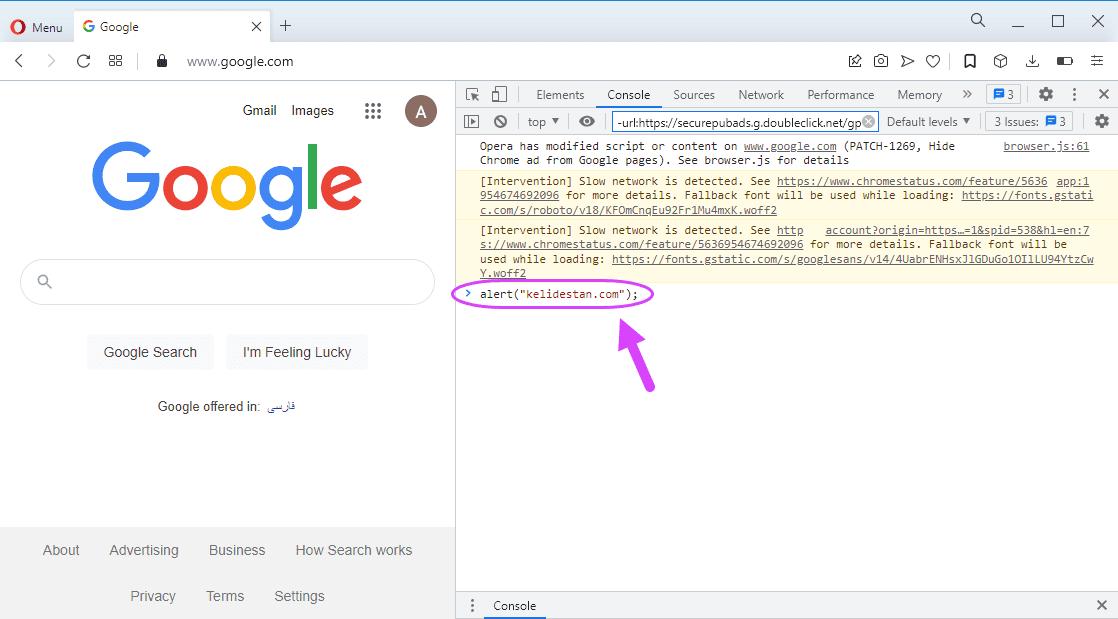The width and height of the screenshot is (1118, 619).
Task: Switch to the Sources tab
Action: click(694, 95)
